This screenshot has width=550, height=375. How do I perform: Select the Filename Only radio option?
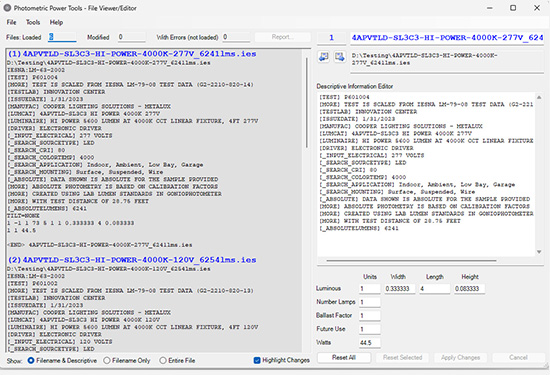pos(127,360)
